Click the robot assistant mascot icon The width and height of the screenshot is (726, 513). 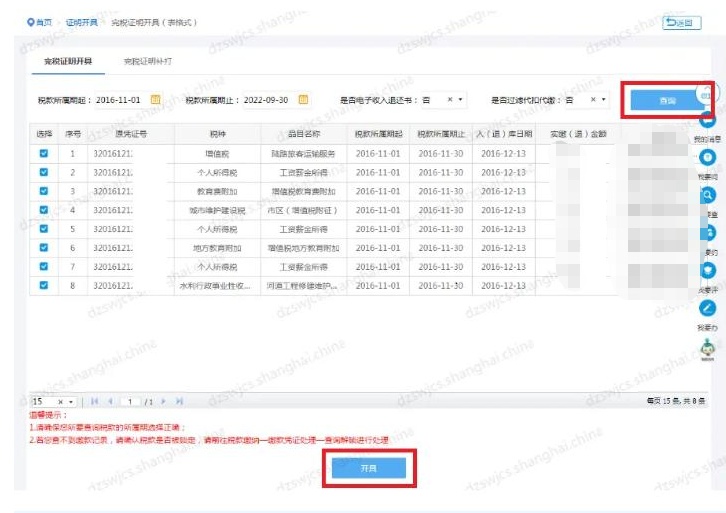click(x=707, y=348)
